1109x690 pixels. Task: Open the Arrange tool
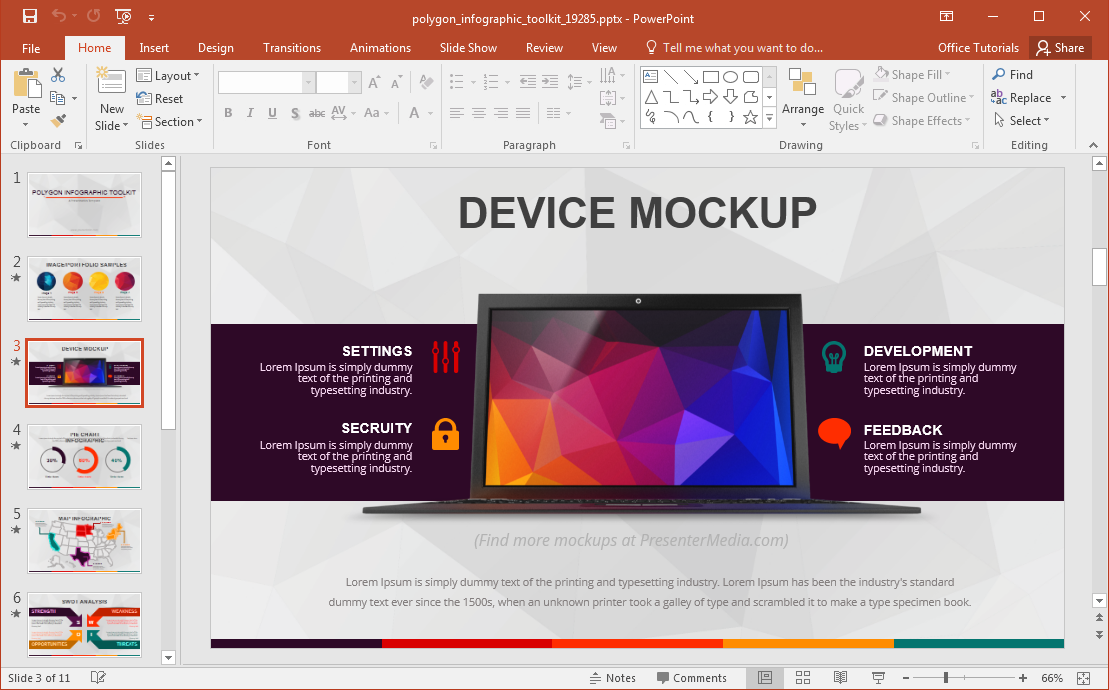point(802,98)
